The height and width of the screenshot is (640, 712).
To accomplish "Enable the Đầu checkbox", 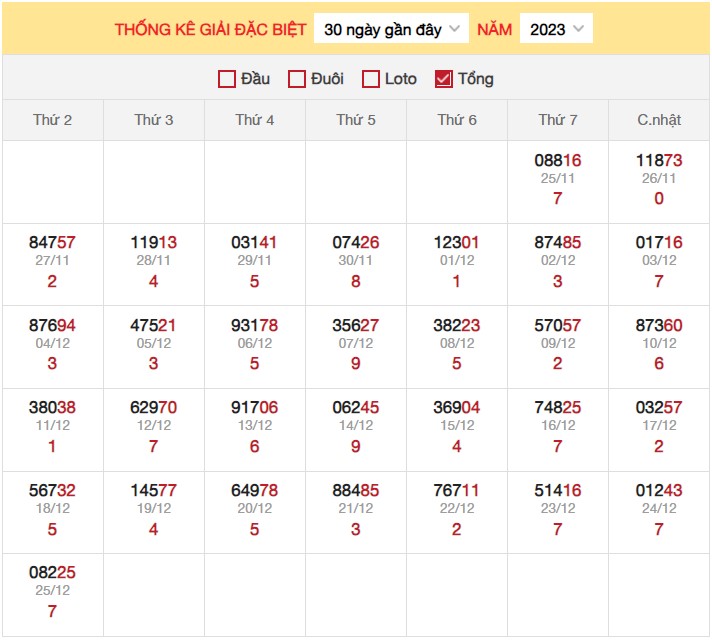I will [227, 79].
